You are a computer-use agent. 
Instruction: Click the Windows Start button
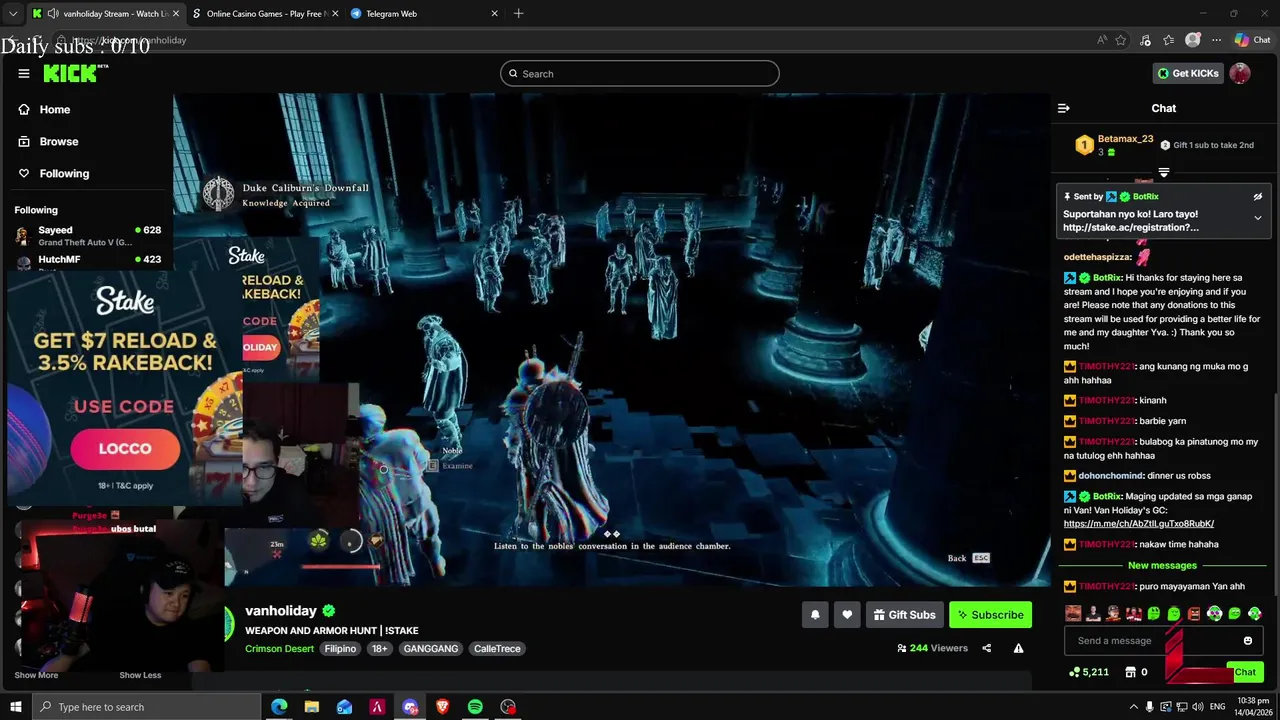[15, 707]
